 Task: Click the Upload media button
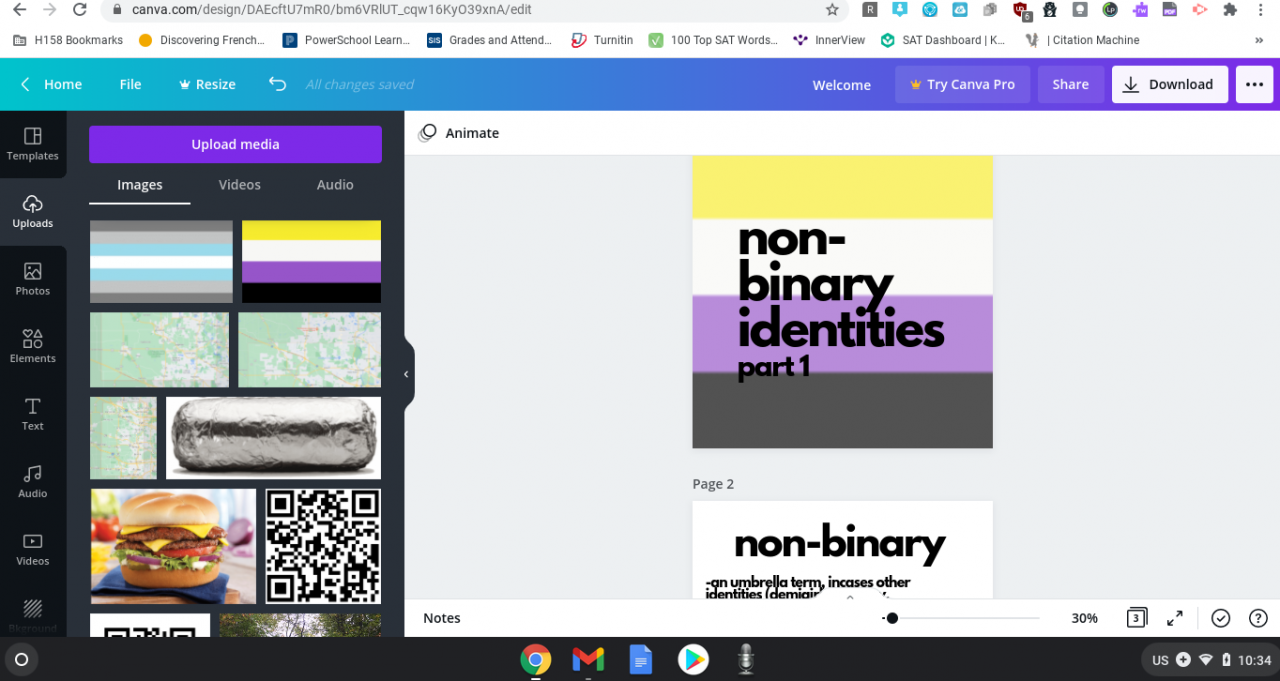tap(235, 144)
